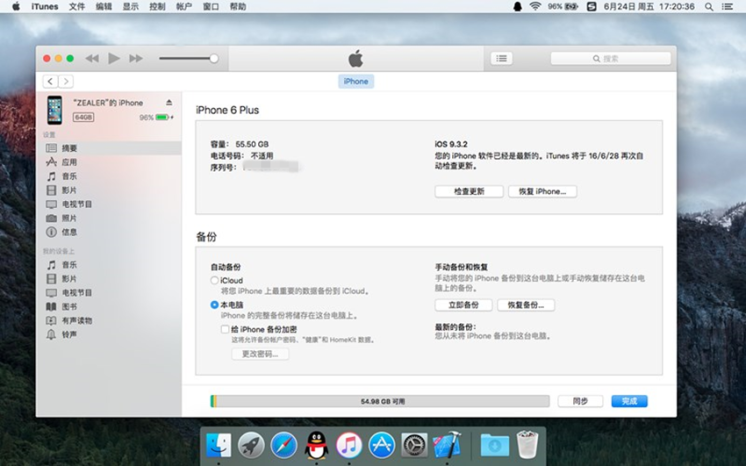Click the fast forward next track button
Screen dimensions: 746x466
(136, 59)
